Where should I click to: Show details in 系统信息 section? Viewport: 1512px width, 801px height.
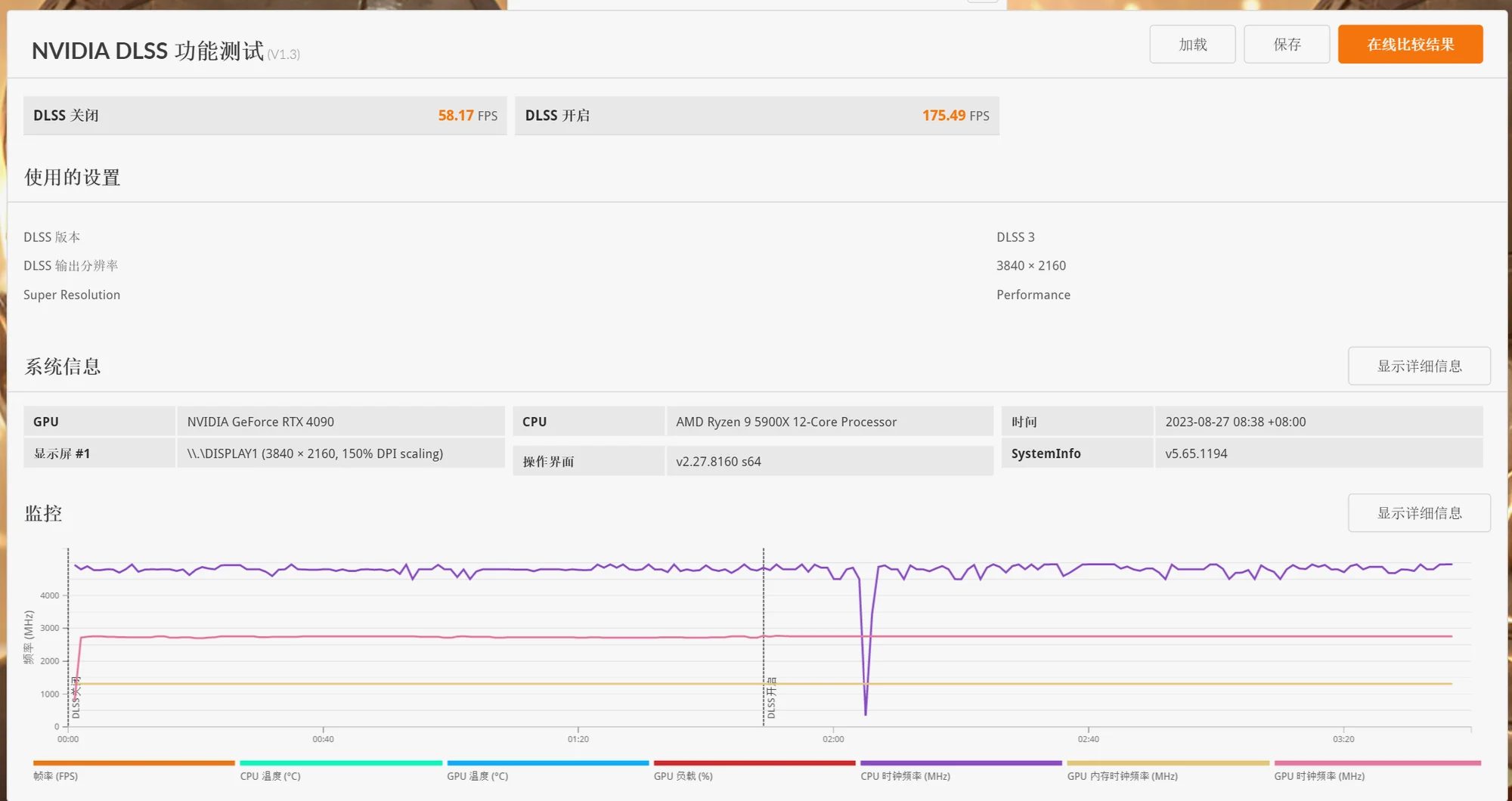pyautogui.click(x=1419, y=366)
